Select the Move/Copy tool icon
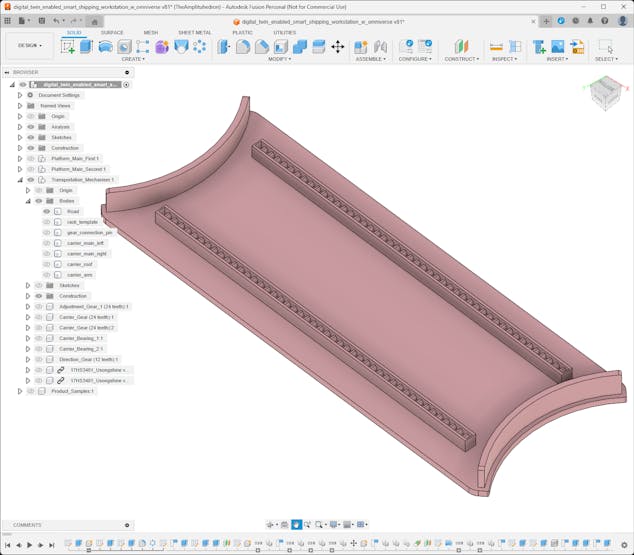This screenshot has width=634, height=555. click(x=337, y=46)
